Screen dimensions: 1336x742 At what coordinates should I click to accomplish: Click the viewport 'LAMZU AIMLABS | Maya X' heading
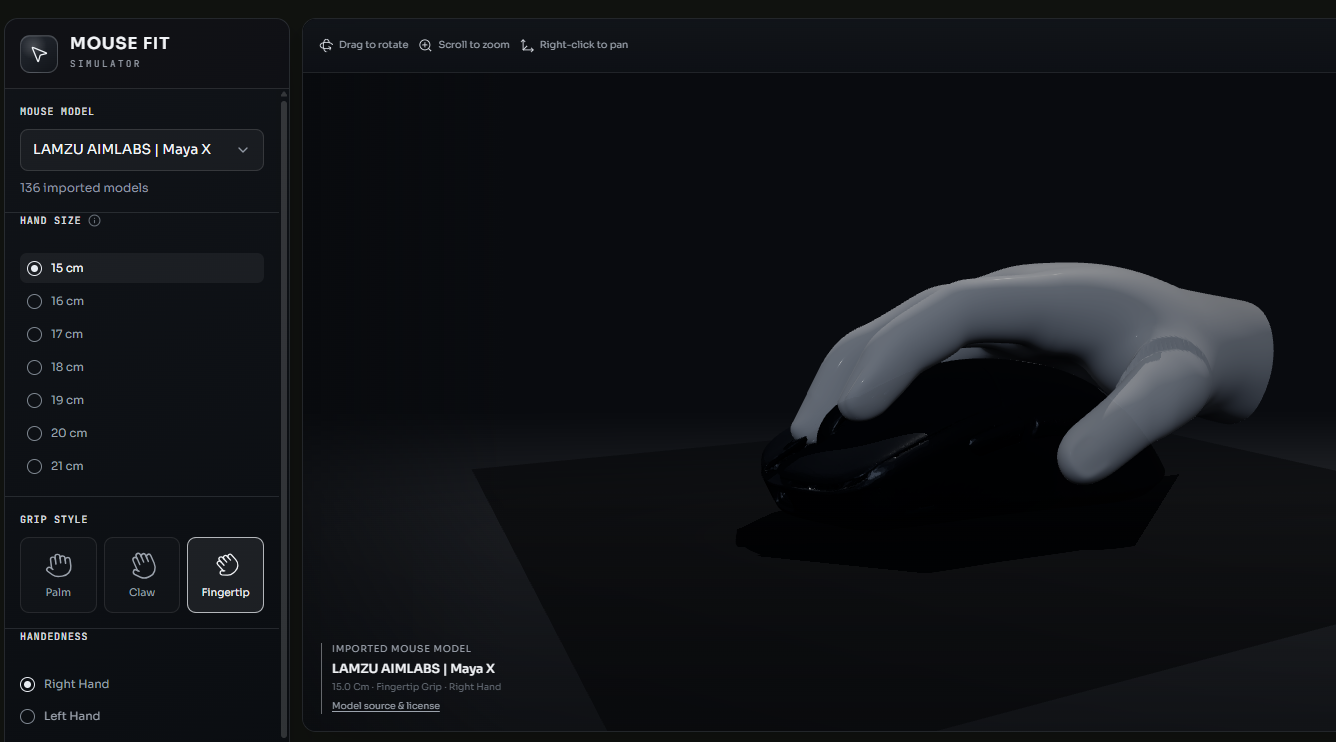pyautogui.click(x=413, y=668)
